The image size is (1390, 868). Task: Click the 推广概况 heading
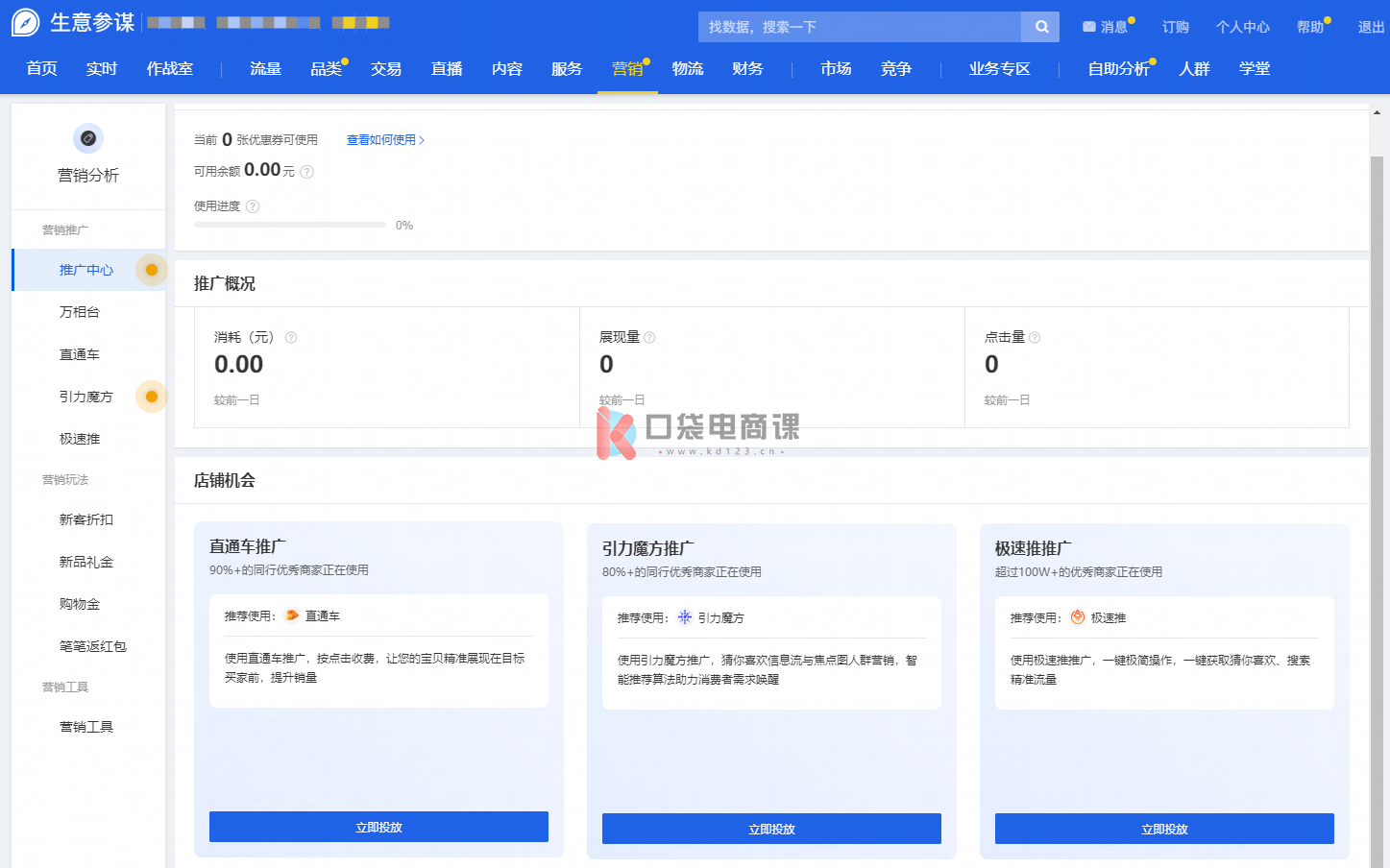[x=225, y=283]
